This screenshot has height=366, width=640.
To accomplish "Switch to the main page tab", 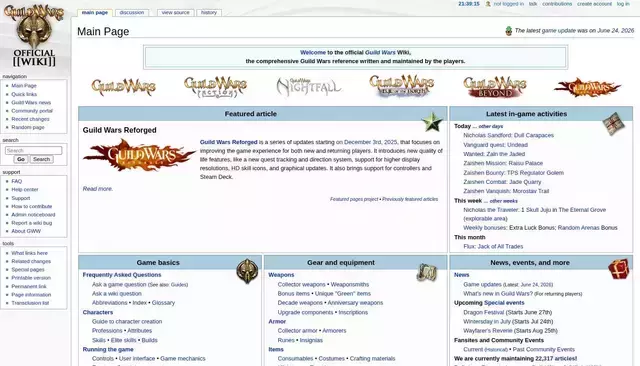I will point(95,13).
